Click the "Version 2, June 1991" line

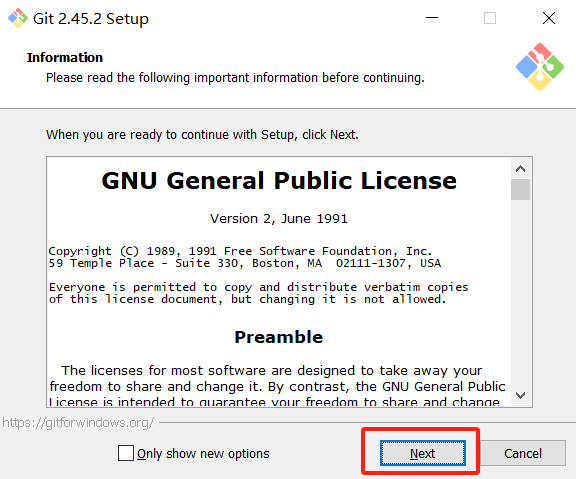point(279,219)
